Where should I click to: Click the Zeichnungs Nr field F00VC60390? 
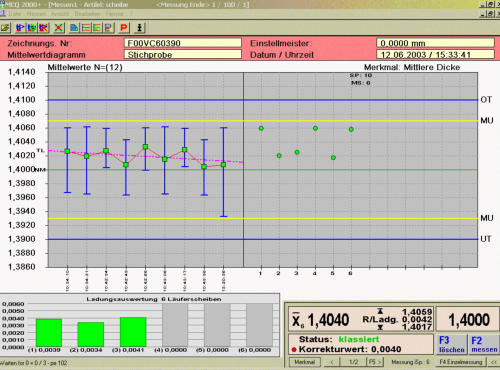coord(183,43)
